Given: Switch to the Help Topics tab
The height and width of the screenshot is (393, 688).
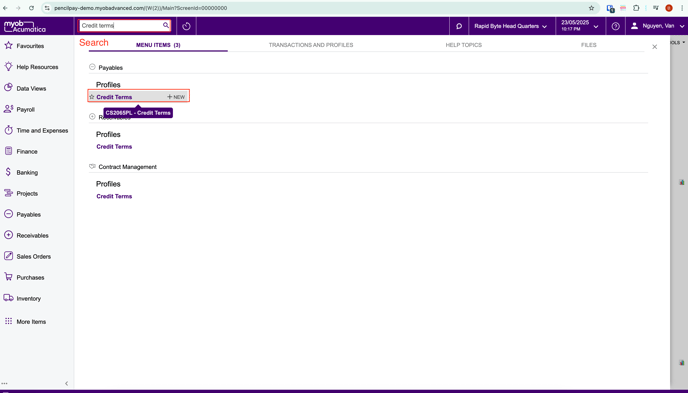Looking at the screenshot, I should 464,45.
